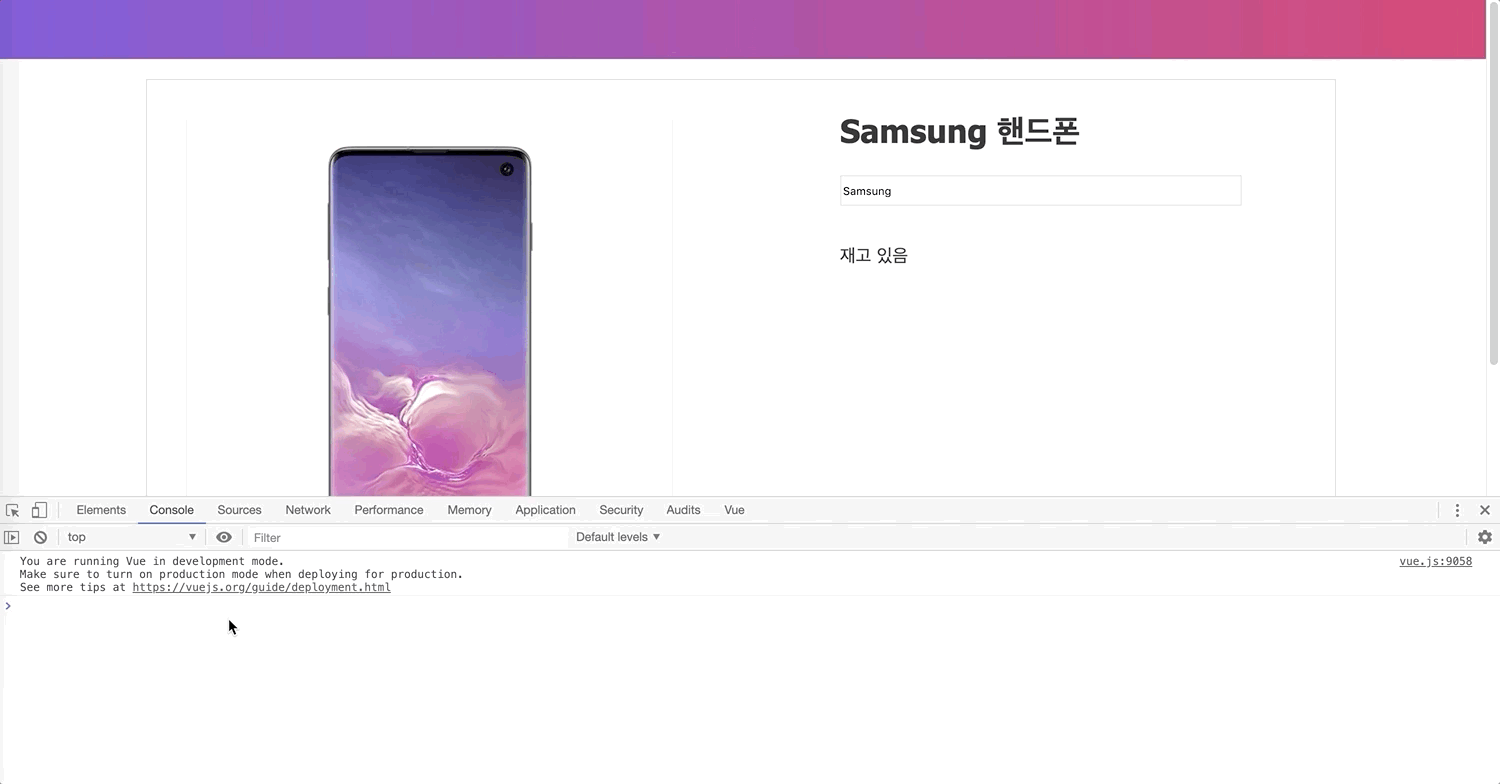This screenshot has width=1500, height=784.
Task: Click the Samsung text input box
Action: (1040, 191)
